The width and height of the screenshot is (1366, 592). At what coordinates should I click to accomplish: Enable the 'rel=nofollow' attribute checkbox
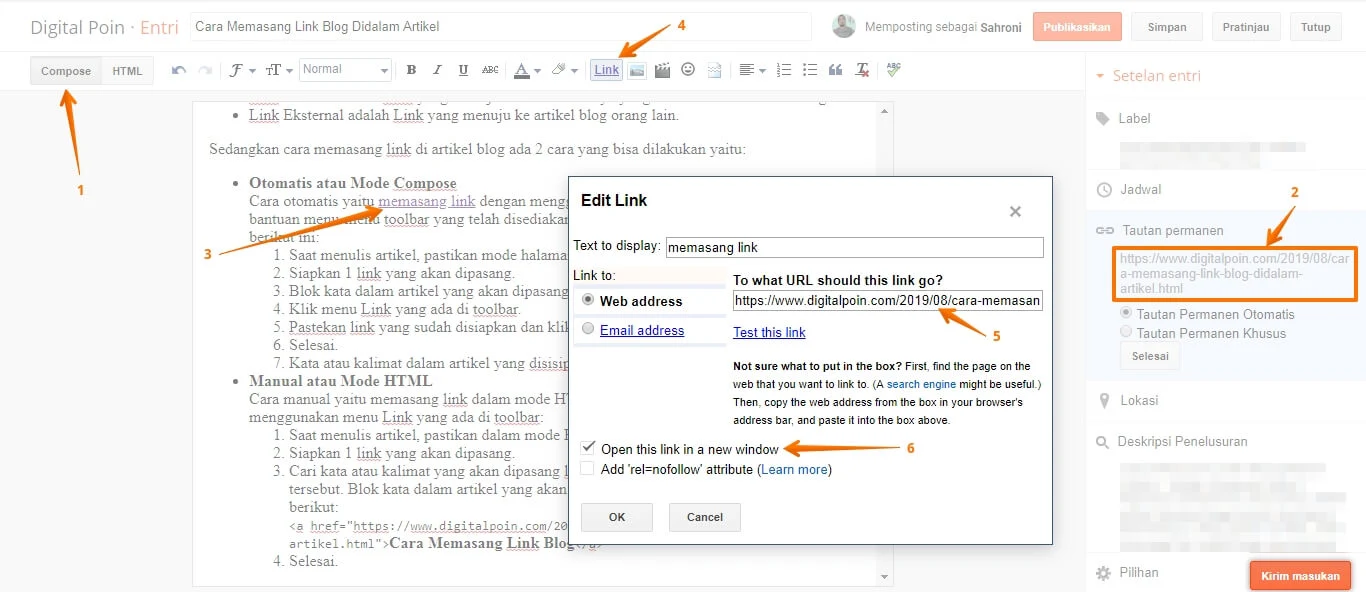(x=587, y=469)
